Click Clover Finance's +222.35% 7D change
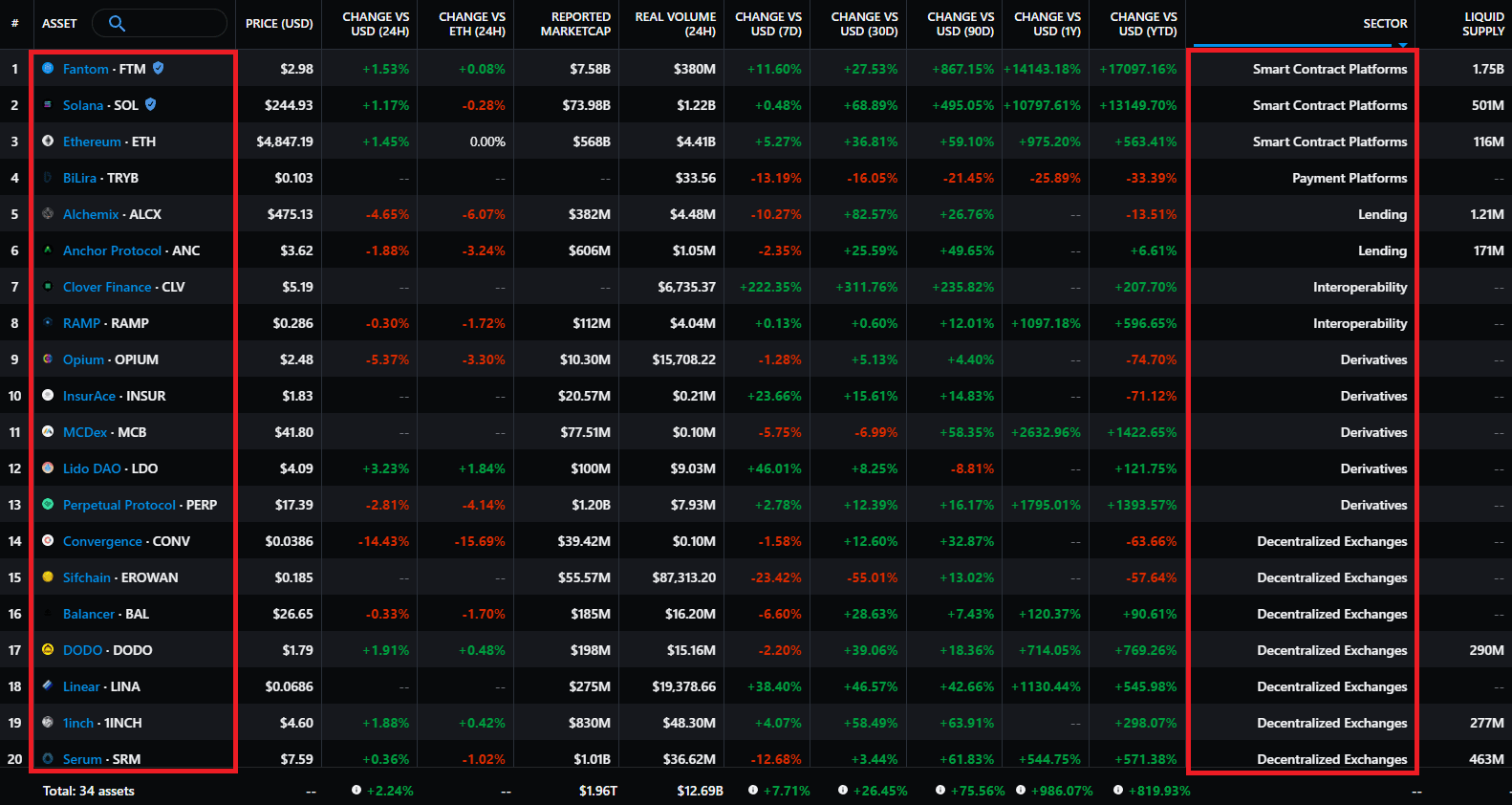1512x805 pixels. [x=770, y=287]
